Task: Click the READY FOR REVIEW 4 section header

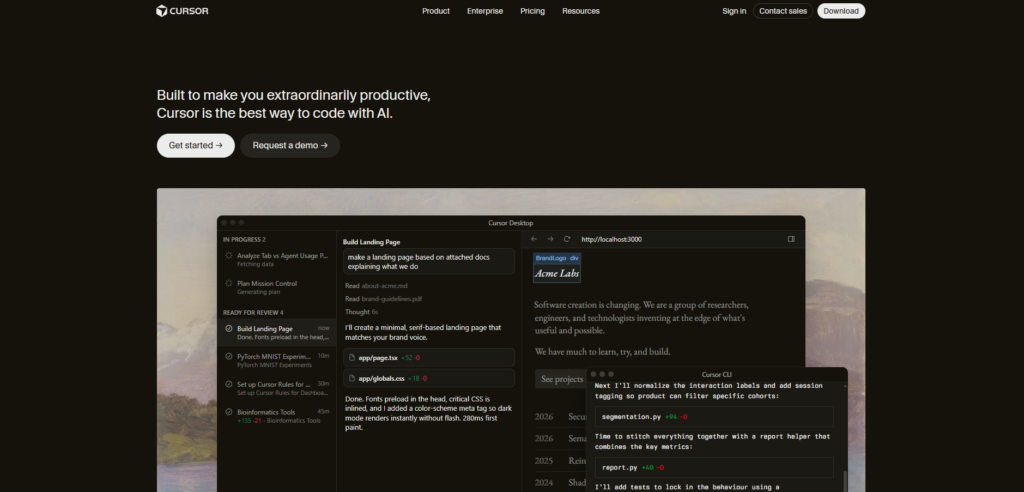Action: tap(253, 312)
